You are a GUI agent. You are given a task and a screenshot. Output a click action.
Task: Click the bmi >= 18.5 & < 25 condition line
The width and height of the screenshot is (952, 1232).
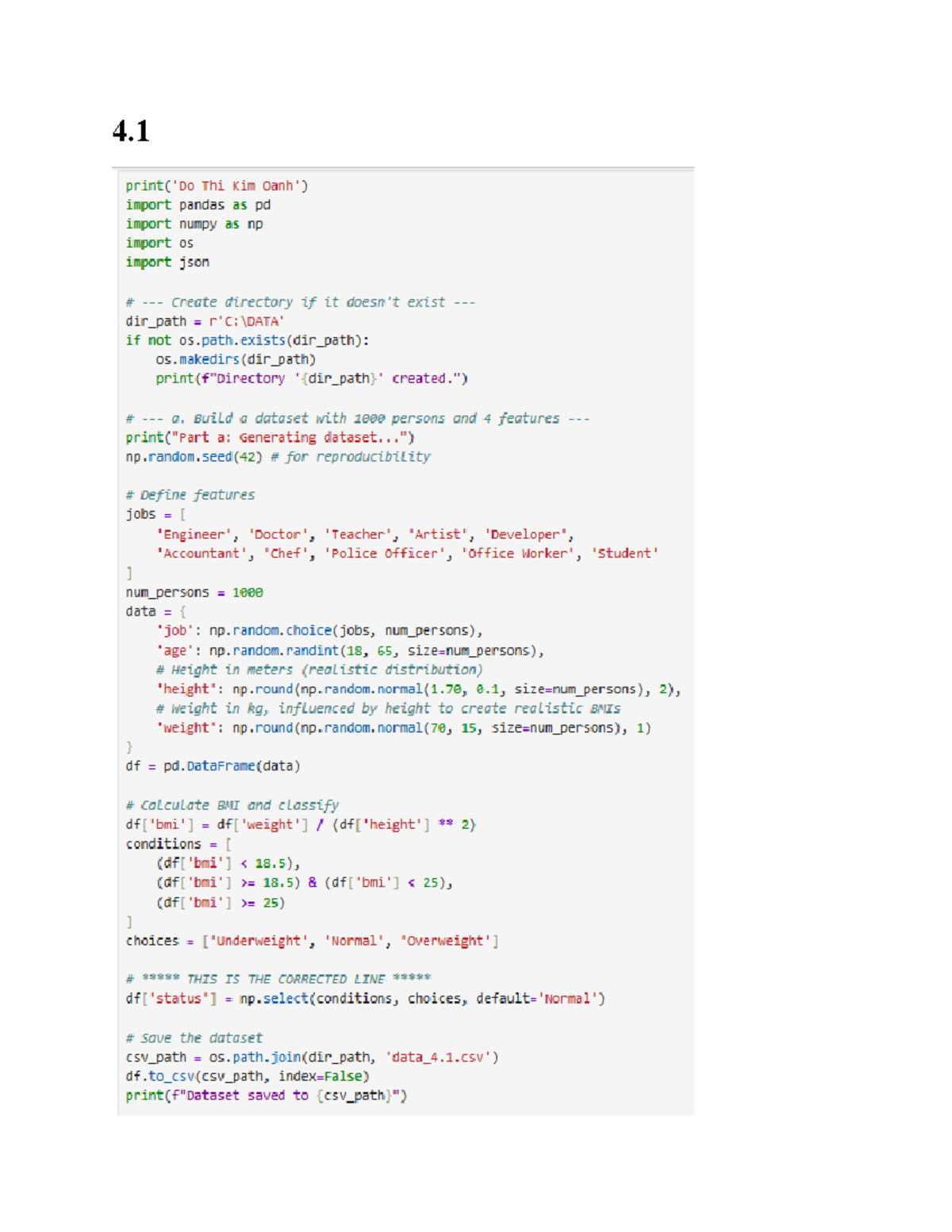pos(305,883)
